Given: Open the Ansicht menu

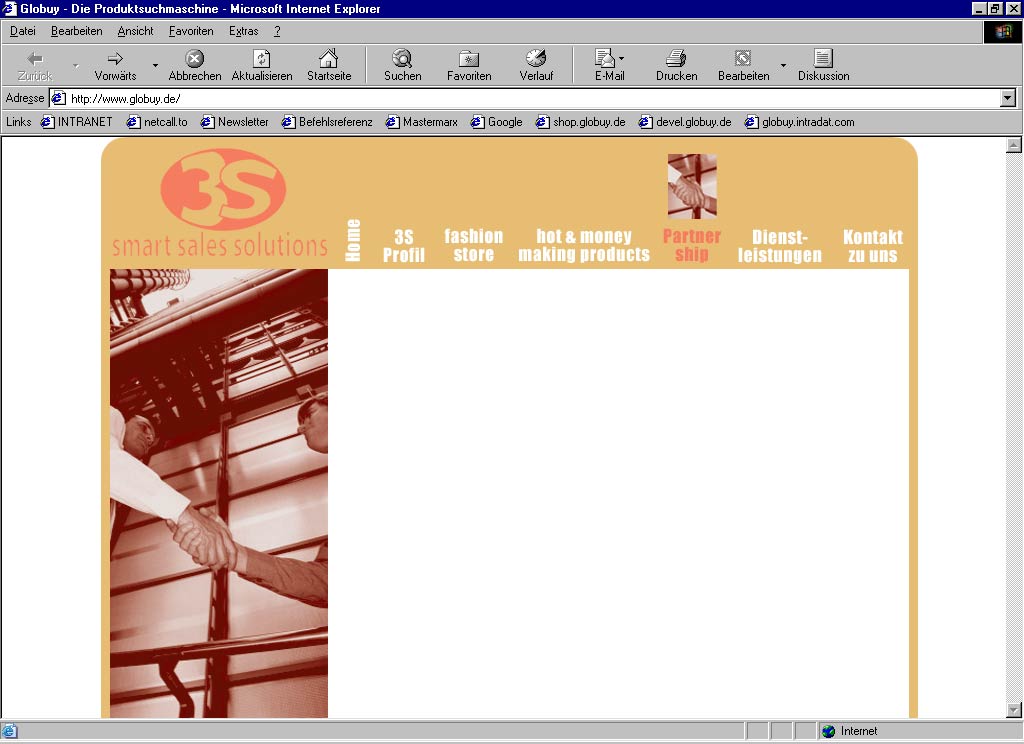Looking at the screenshot, I should click(135, 31).
